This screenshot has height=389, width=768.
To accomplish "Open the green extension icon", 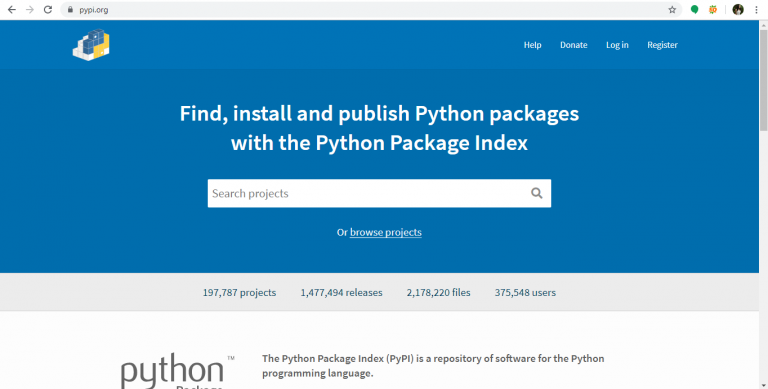I will [x=694, y=9].
